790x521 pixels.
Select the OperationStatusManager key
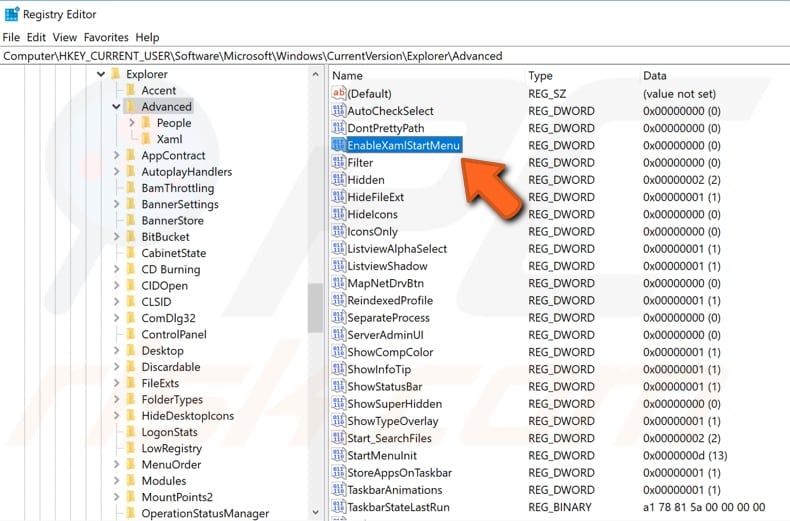tap(206, 513)
